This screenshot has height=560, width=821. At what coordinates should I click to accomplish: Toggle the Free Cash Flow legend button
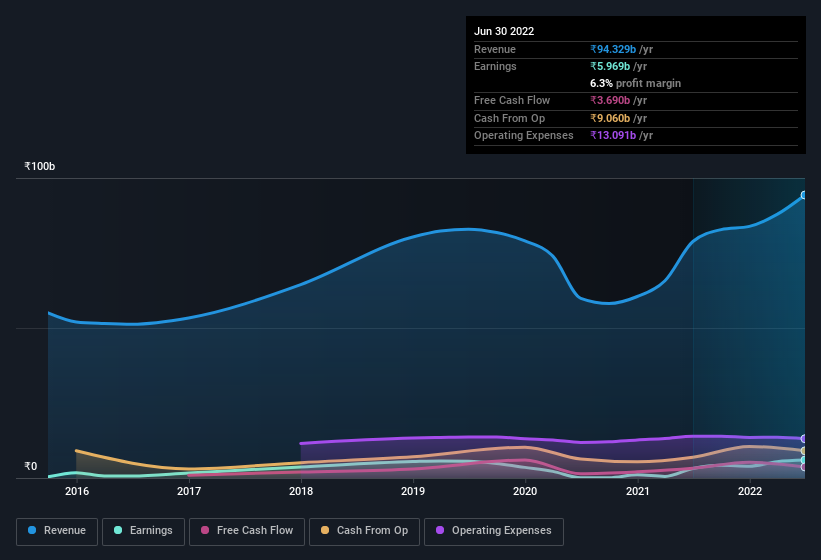coord(247,531)
